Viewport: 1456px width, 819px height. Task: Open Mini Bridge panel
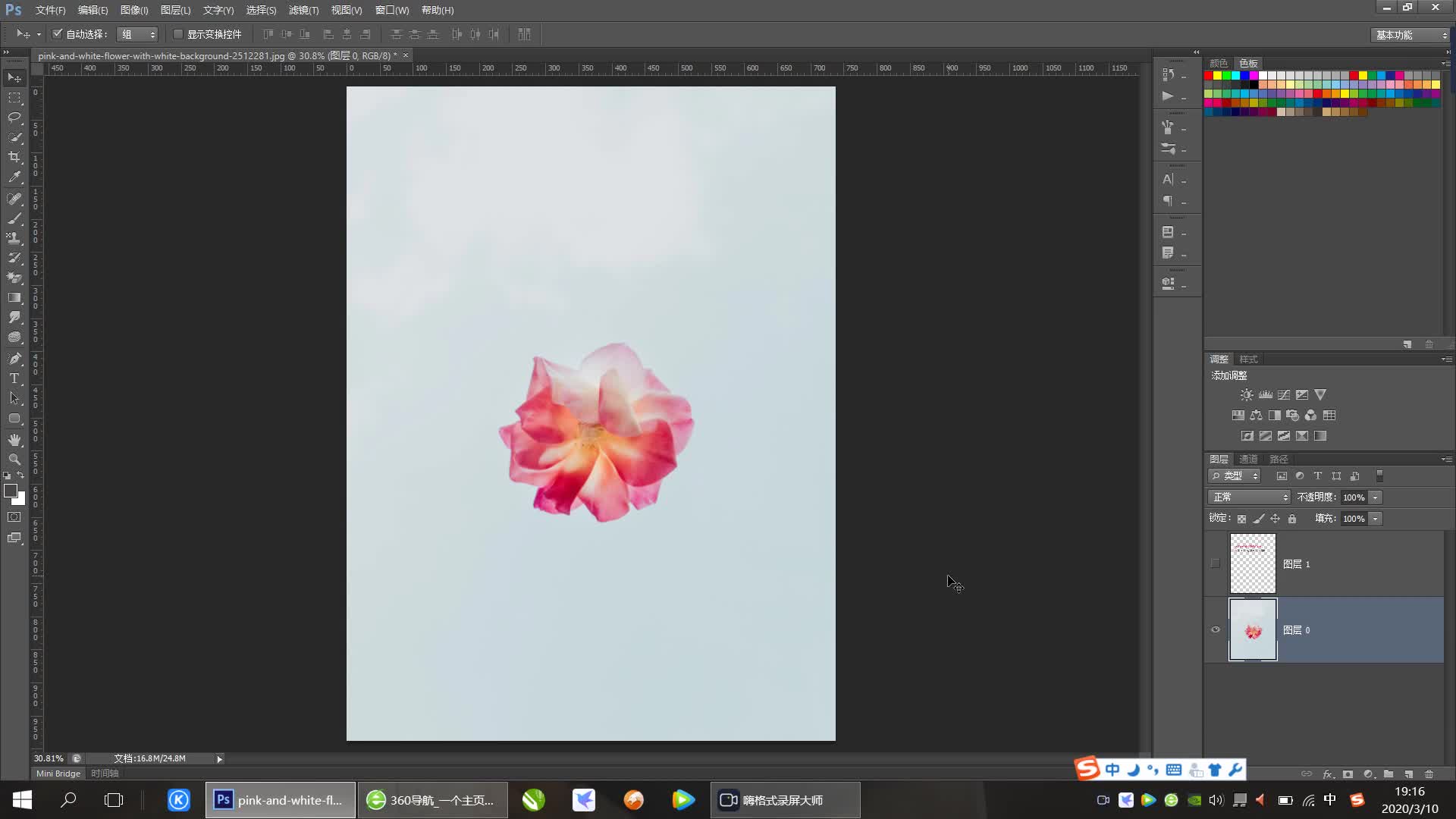tap(58, 773)
